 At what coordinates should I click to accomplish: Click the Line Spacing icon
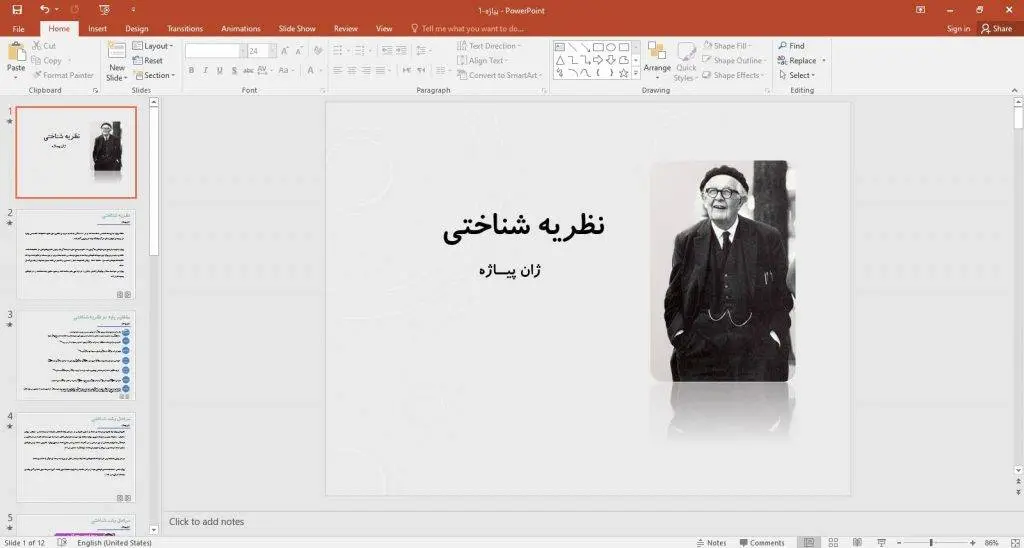pos(423,50)
